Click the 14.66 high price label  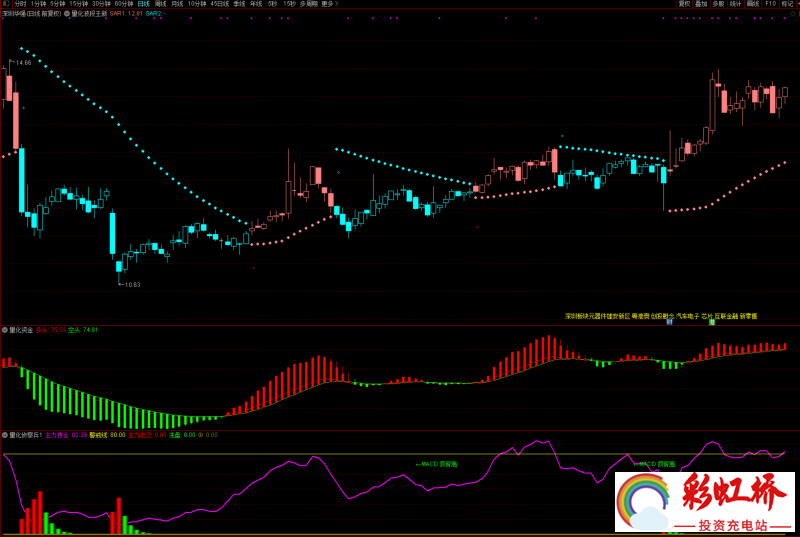coord(23,62)
